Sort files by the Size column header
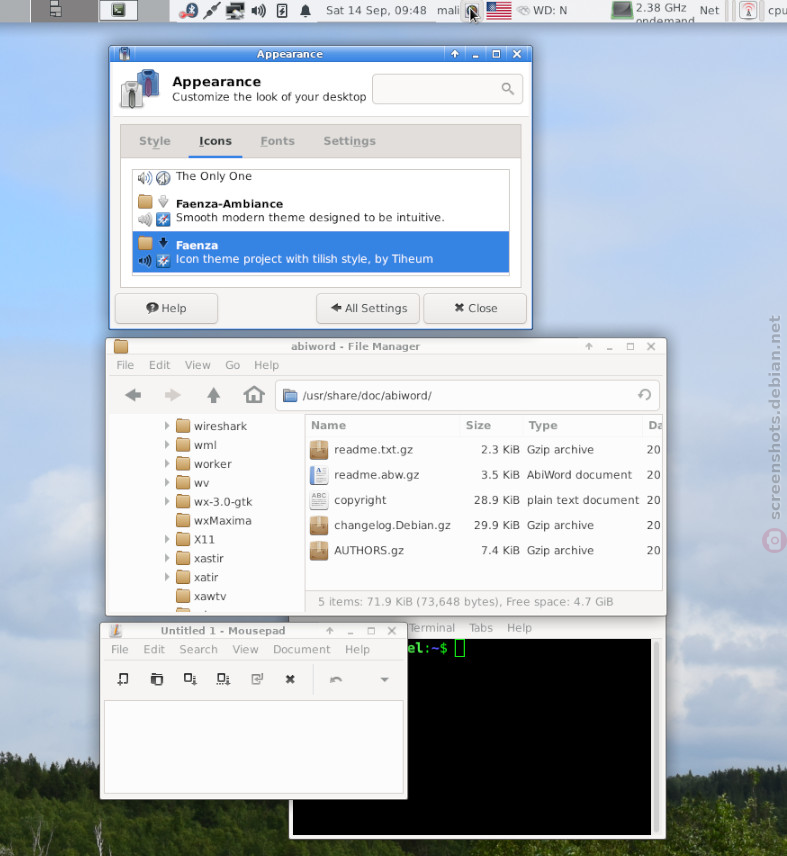Image resolution: width=787 pixels, height=856 pixels. pos(490,425)
